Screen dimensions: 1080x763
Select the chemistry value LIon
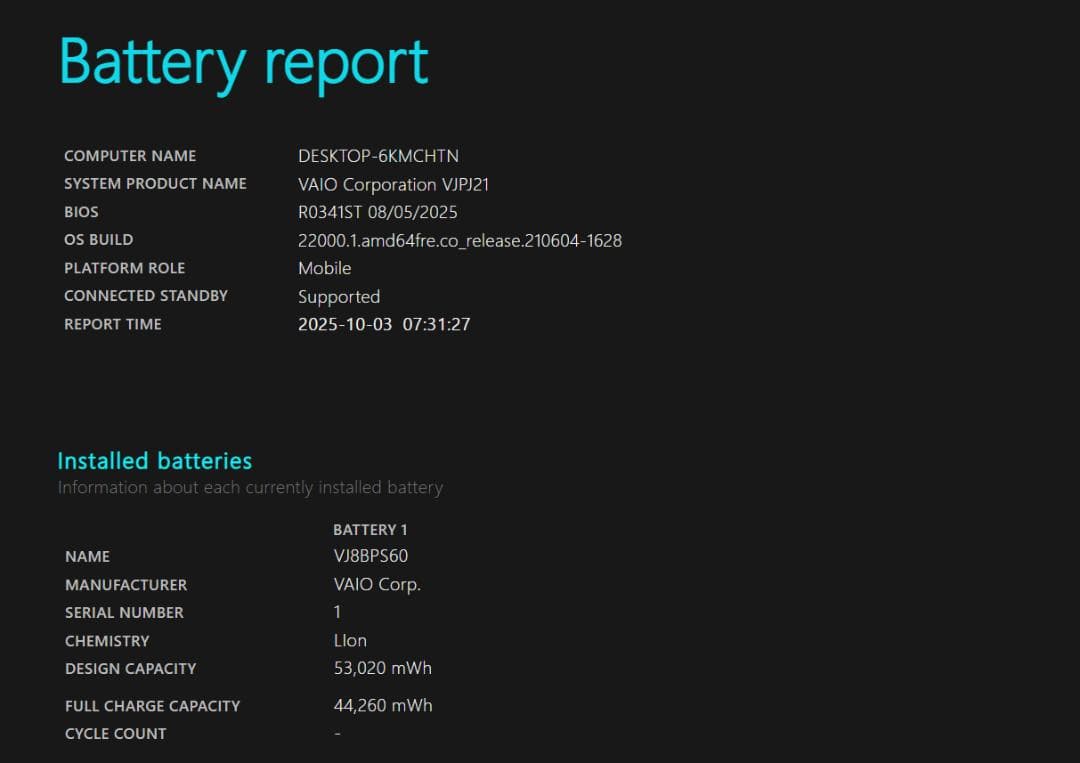click(350, 640)
